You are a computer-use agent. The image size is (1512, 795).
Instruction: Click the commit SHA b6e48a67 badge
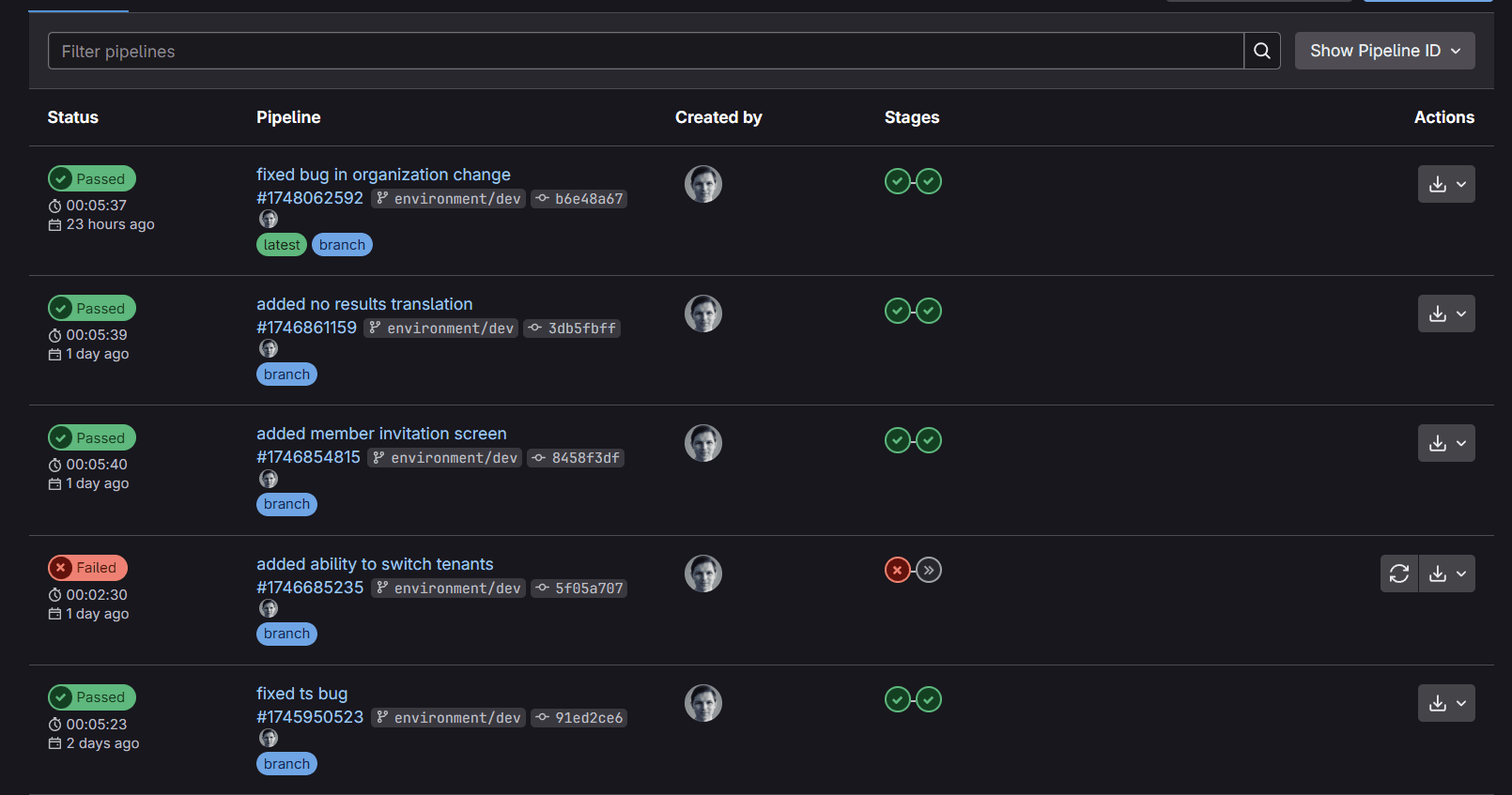coord(579,198)
